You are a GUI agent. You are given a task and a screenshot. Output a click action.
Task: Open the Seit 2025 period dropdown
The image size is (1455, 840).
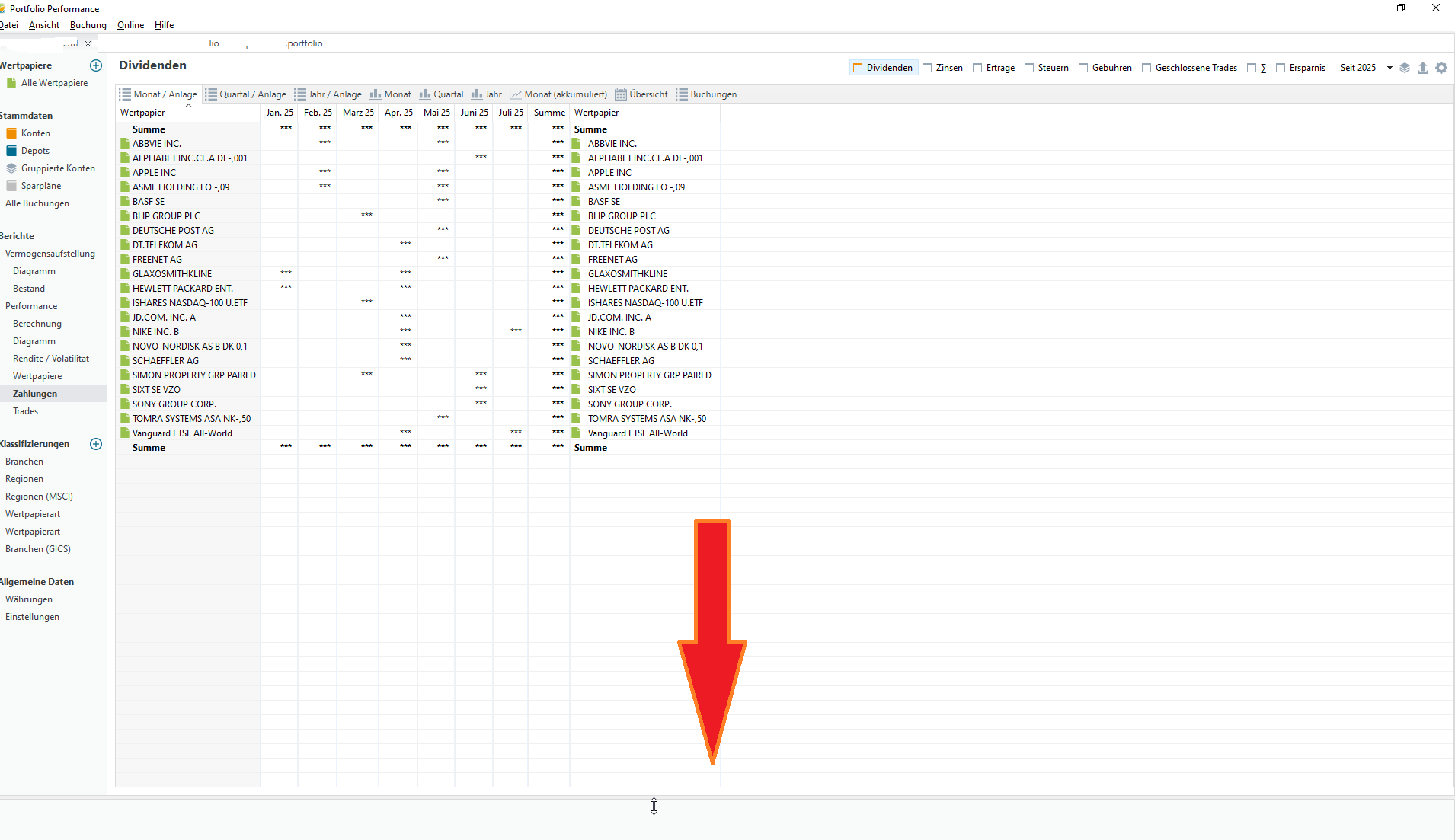coord(1367,68)
